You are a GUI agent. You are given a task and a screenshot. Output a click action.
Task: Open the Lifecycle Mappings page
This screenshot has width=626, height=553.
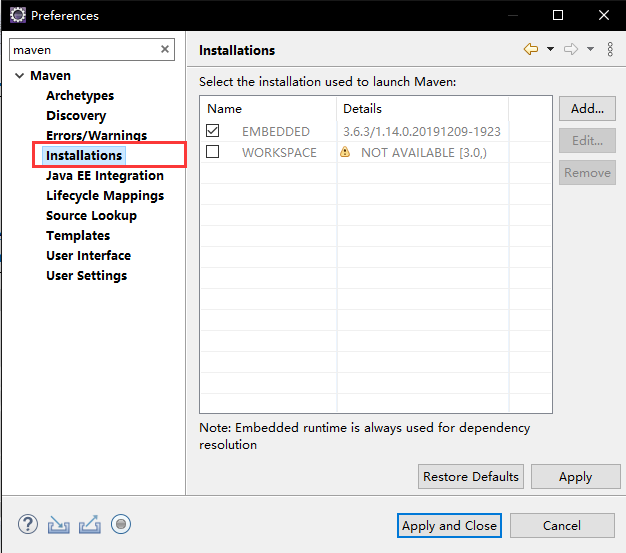point(105,196)
